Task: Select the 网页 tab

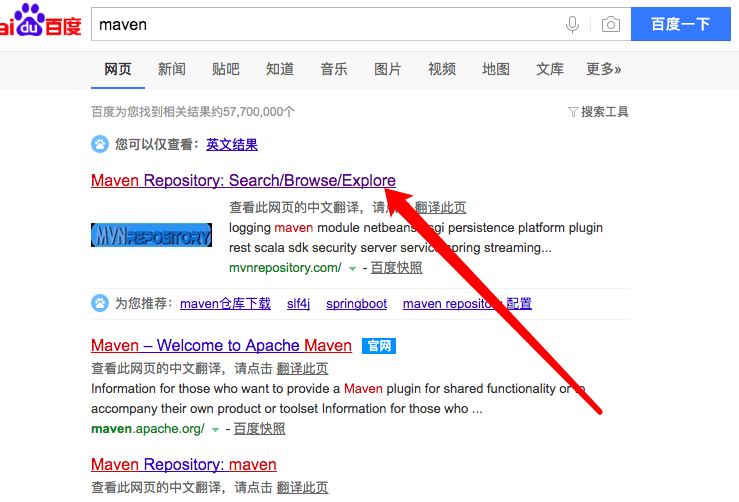Action: tap(118, 69)
